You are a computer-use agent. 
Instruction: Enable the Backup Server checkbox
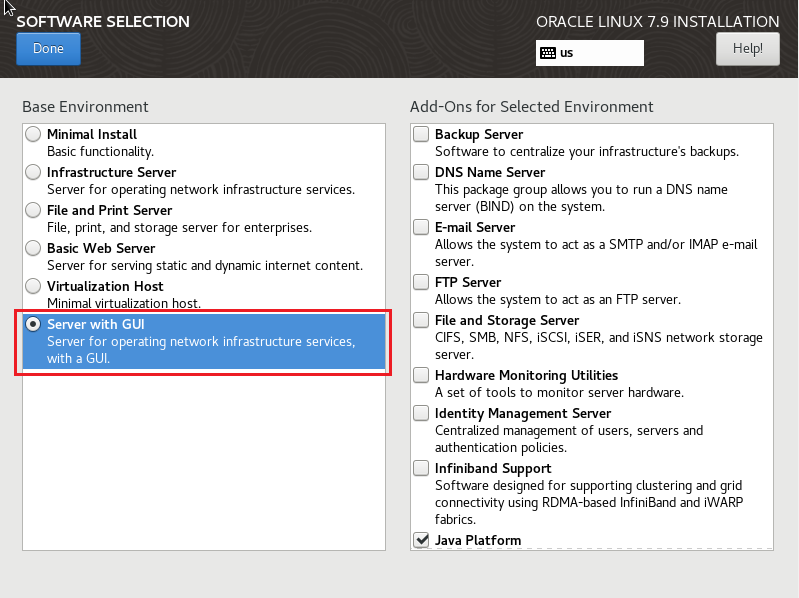[421, 134]
